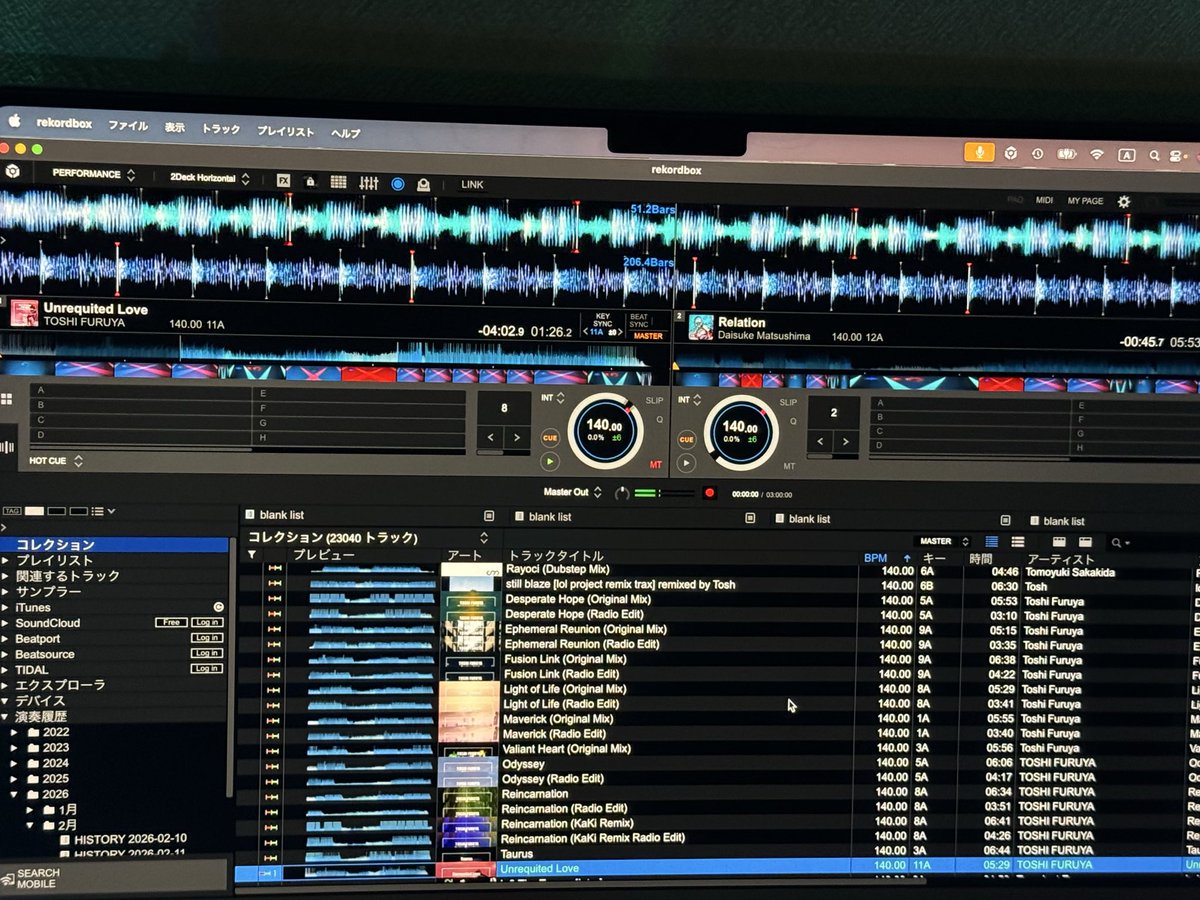Toggle MASTER on deck 1
The image size is (1200, 900).
[648, 336]
